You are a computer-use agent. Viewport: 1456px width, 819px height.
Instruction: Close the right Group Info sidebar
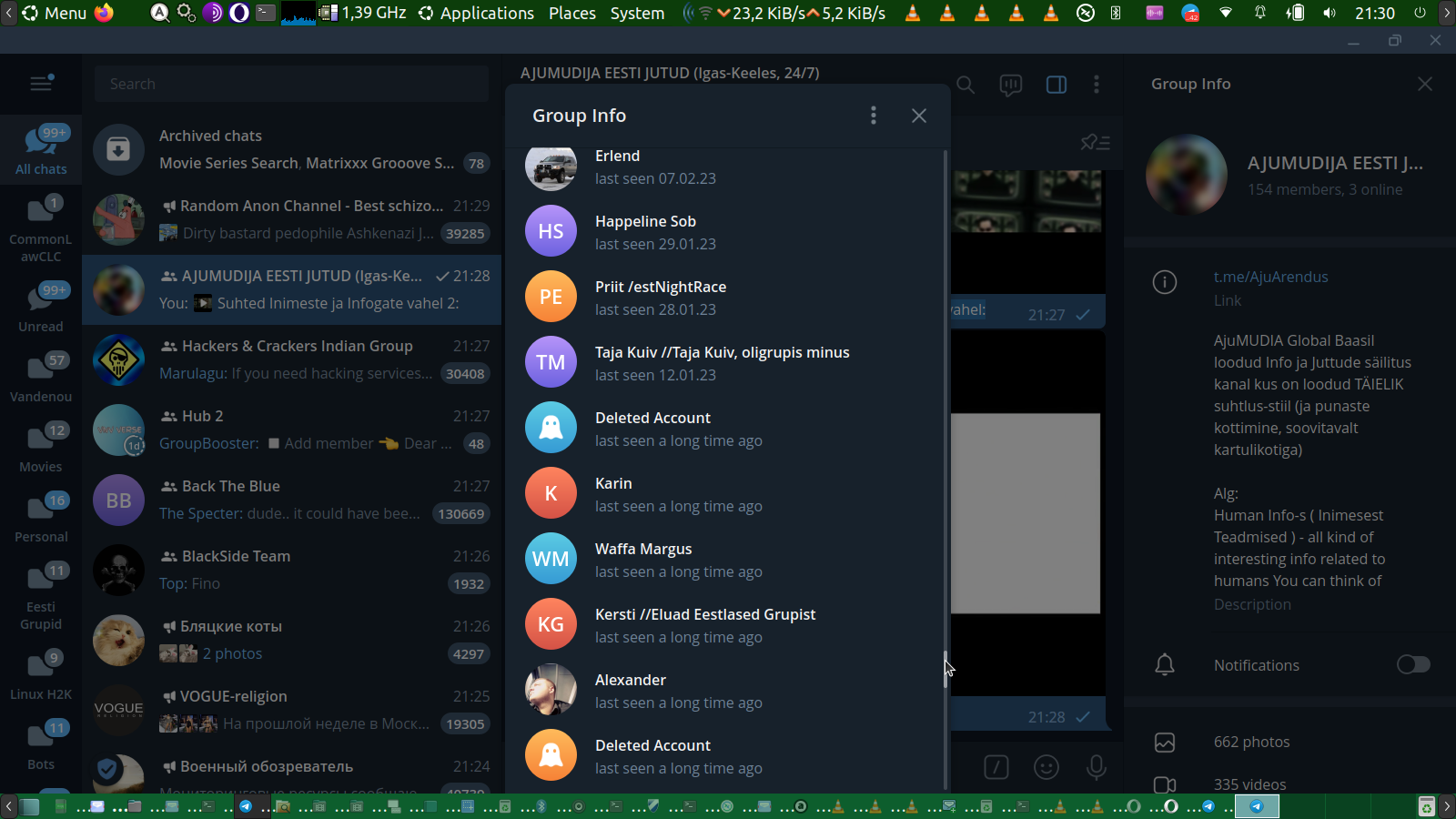(1425, 84)
